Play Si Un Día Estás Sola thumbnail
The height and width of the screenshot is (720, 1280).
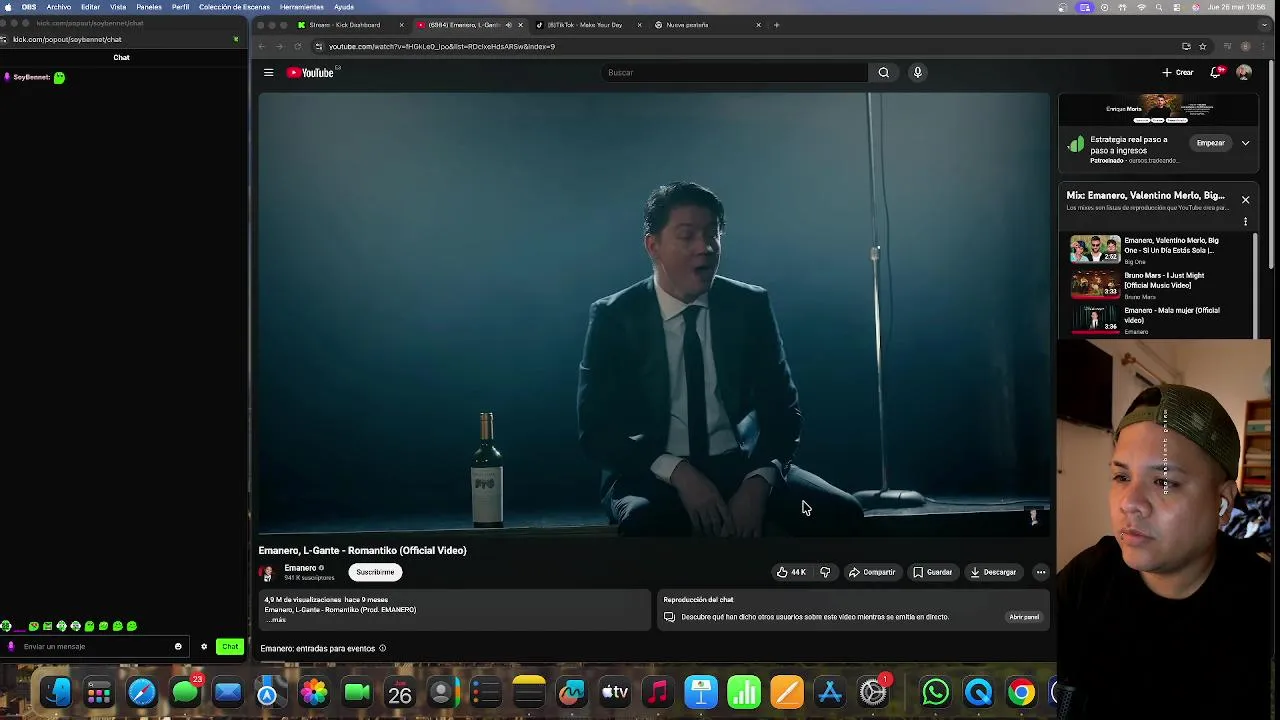1095,248
